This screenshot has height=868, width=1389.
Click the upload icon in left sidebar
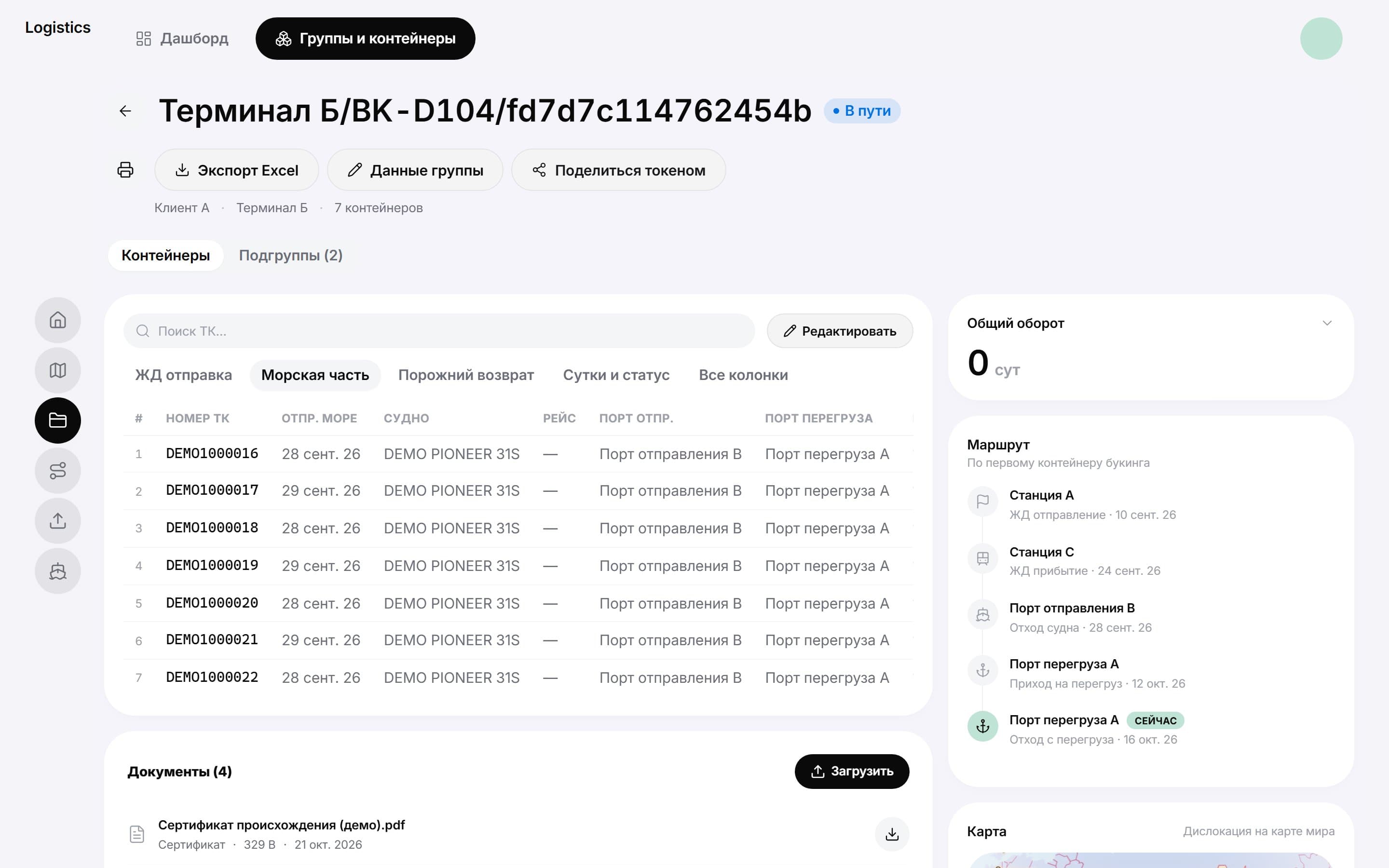pyautogui.click(x=58, y=521)
